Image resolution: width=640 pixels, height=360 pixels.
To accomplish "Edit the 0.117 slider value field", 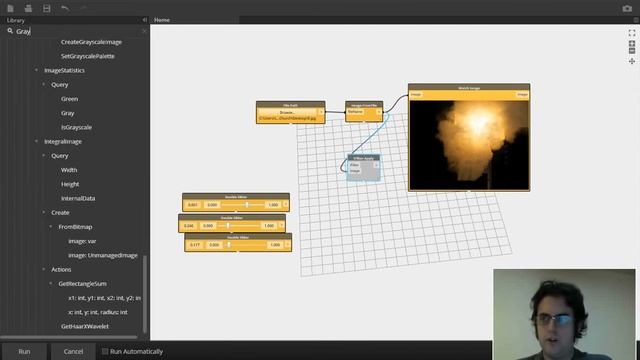I will [195, 244].
